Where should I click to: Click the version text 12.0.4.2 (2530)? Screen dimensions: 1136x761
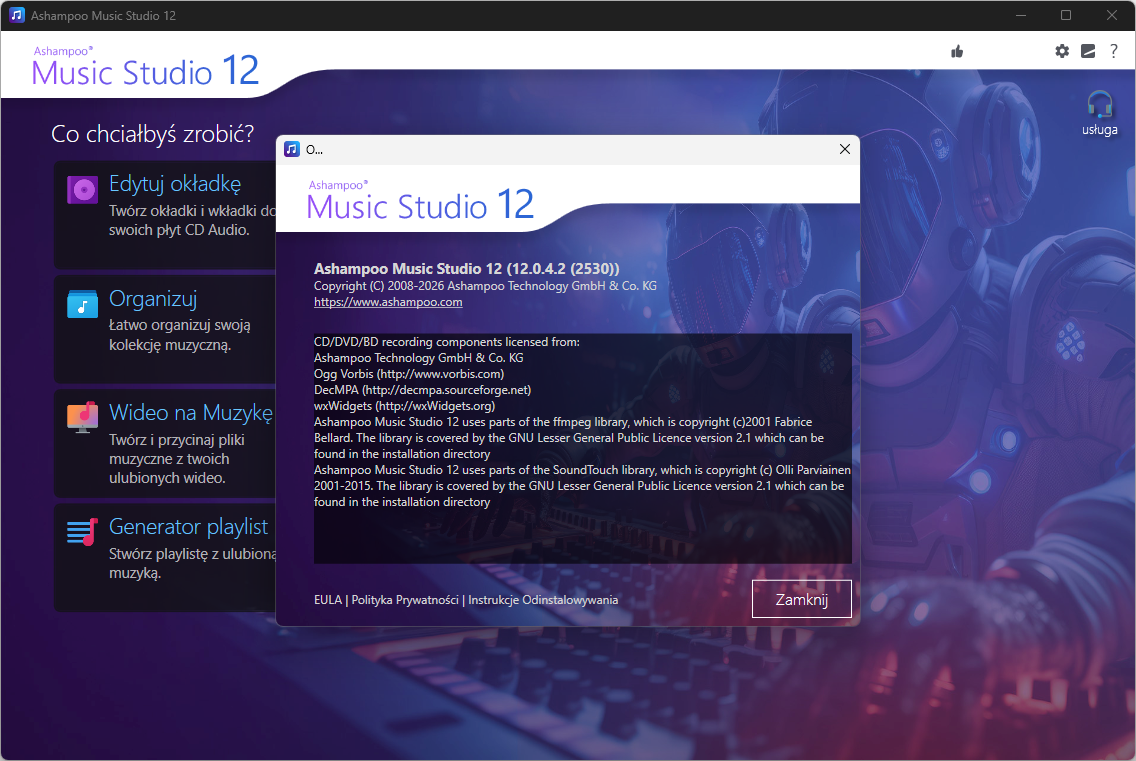coord(563,269)
